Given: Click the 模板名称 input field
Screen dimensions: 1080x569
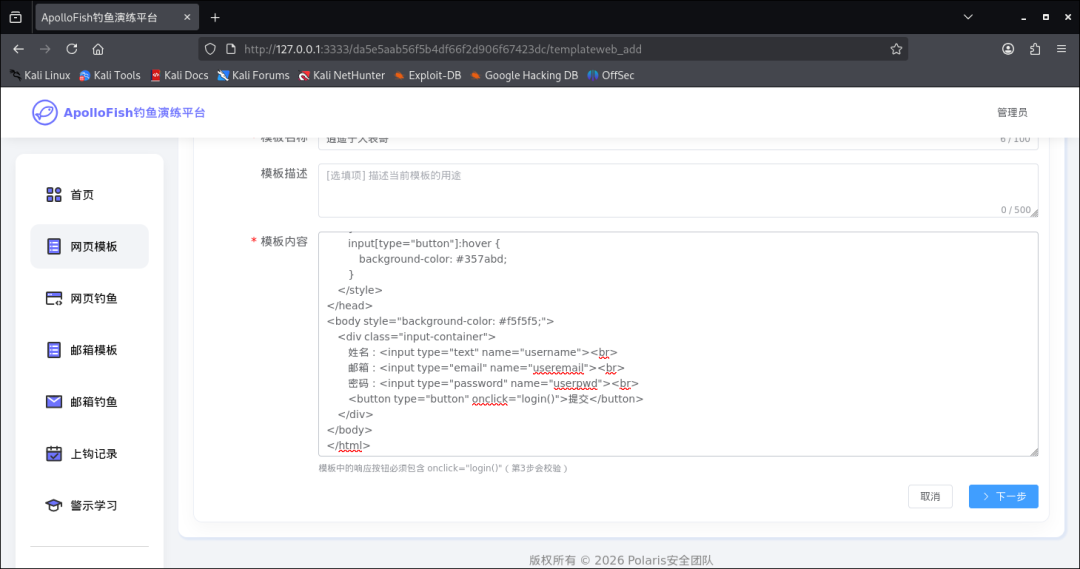Looking at the screenshot, I should [x=678, y=142].
